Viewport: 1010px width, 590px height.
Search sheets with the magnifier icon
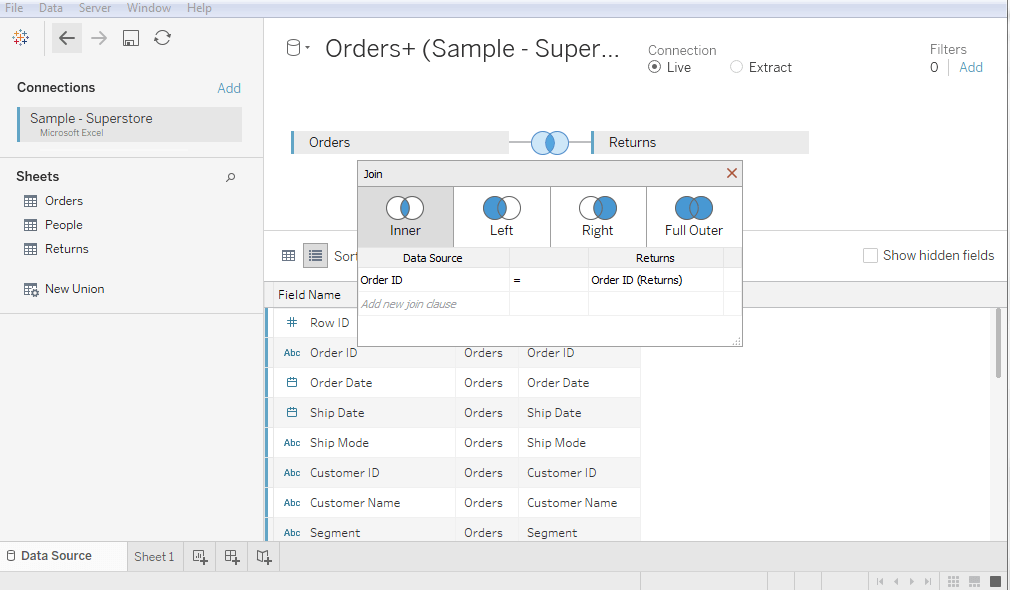coord(231,177)
